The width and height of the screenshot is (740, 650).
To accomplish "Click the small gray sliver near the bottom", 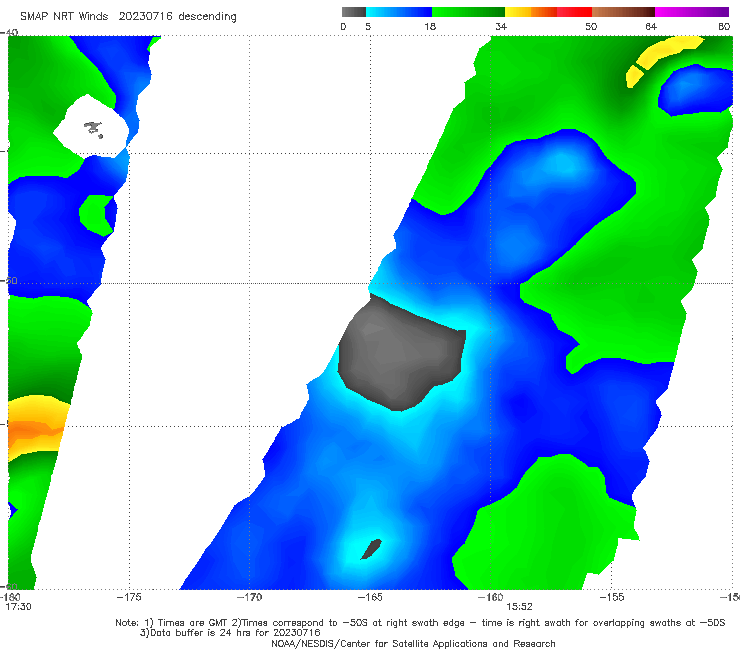I will [x=371, y=549].
